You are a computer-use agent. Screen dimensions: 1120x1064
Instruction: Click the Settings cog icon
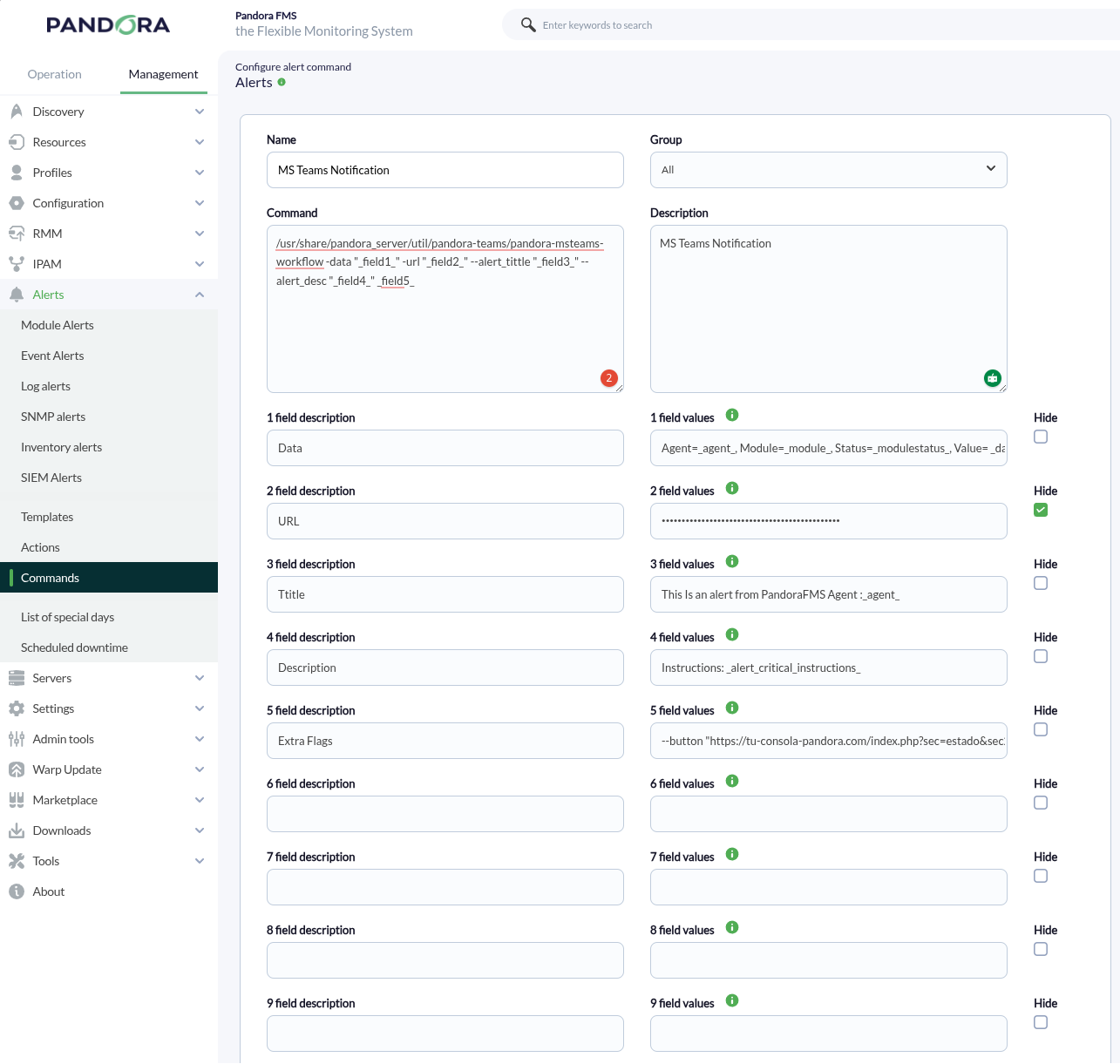(17, 708)
